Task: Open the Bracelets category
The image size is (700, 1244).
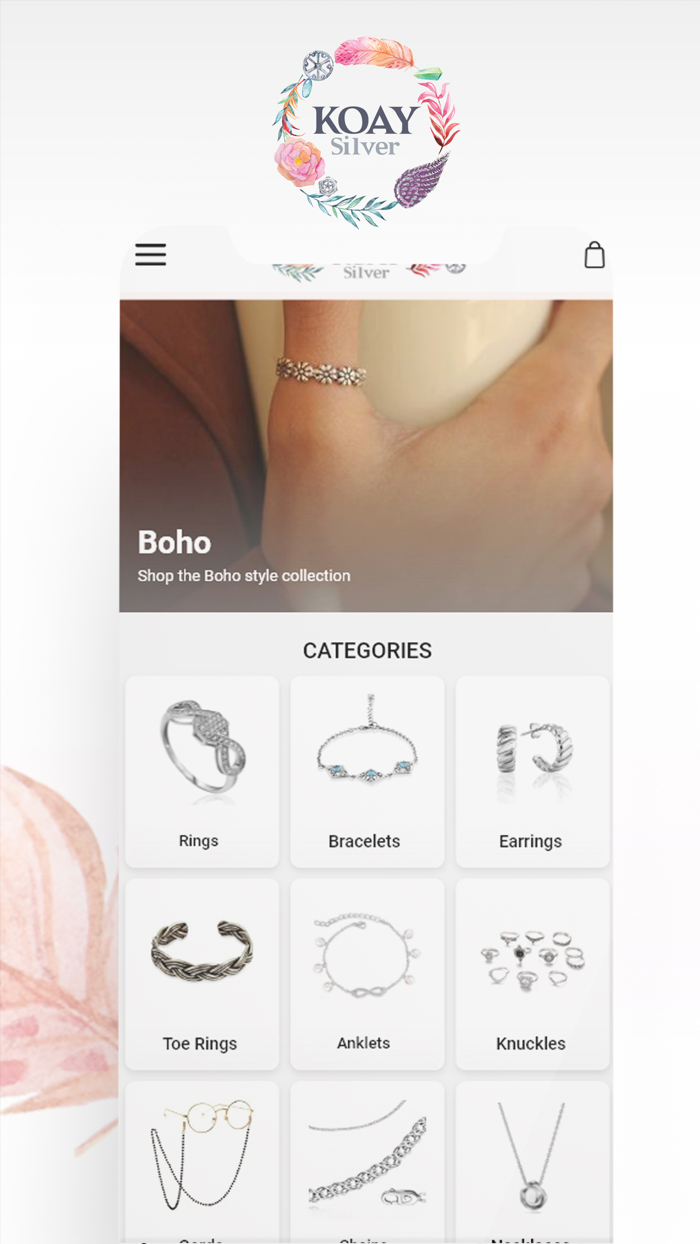Action: click(367, 771)
